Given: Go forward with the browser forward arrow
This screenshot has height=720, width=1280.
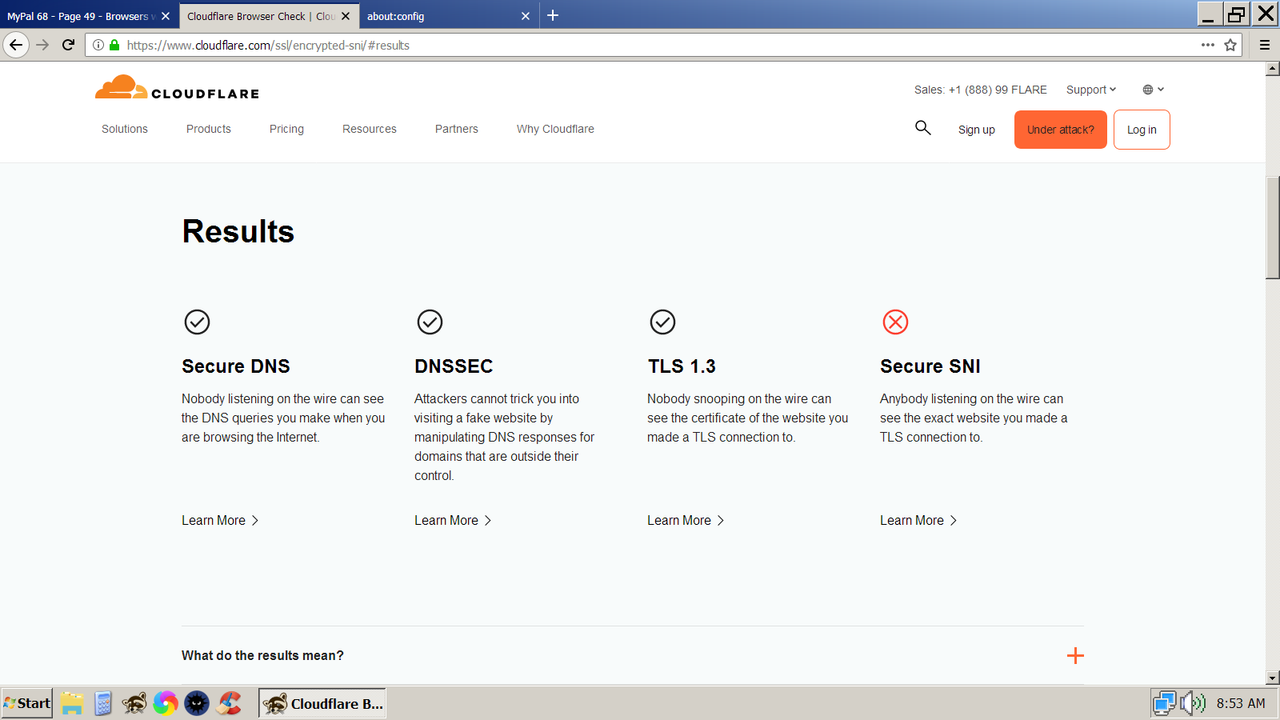Looking at the screenshot, I should click(x=42, y=45).
